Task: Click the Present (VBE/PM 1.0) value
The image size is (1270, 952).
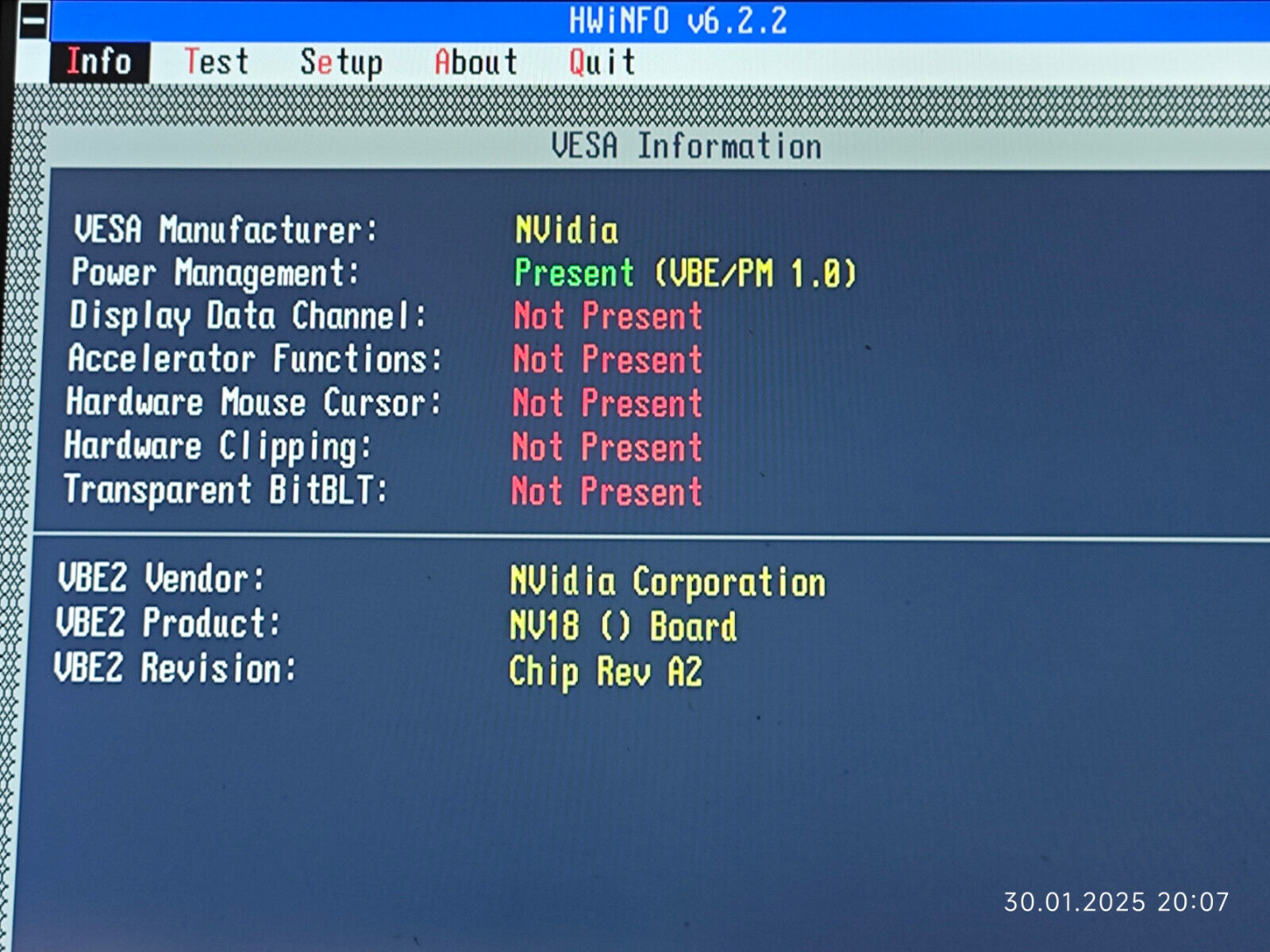Action: (x=686, y=274)
